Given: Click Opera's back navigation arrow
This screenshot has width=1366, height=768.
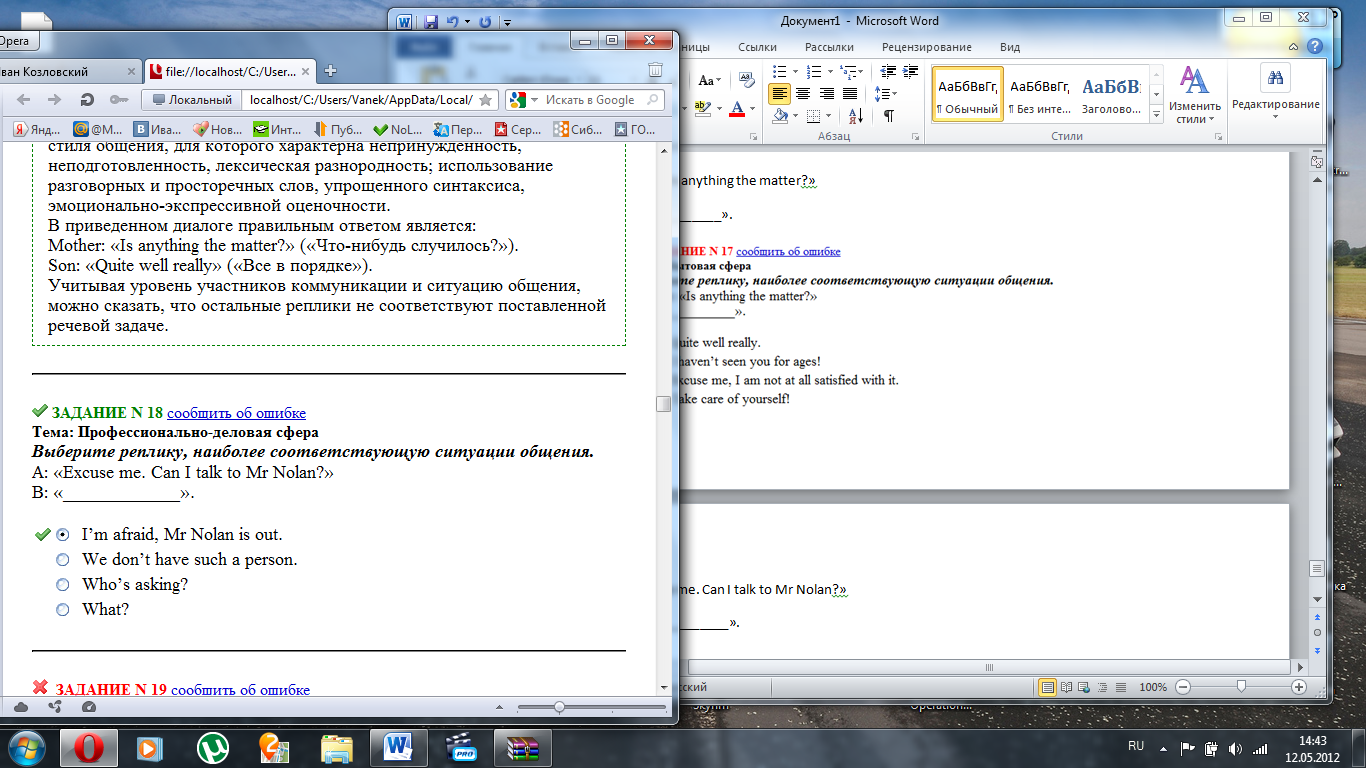Looking at the screenshot, I should point(24,99).
